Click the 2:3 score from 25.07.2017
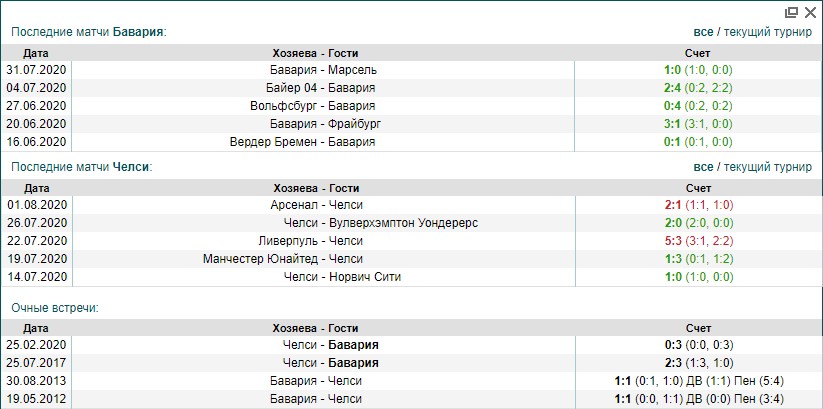 672,363
